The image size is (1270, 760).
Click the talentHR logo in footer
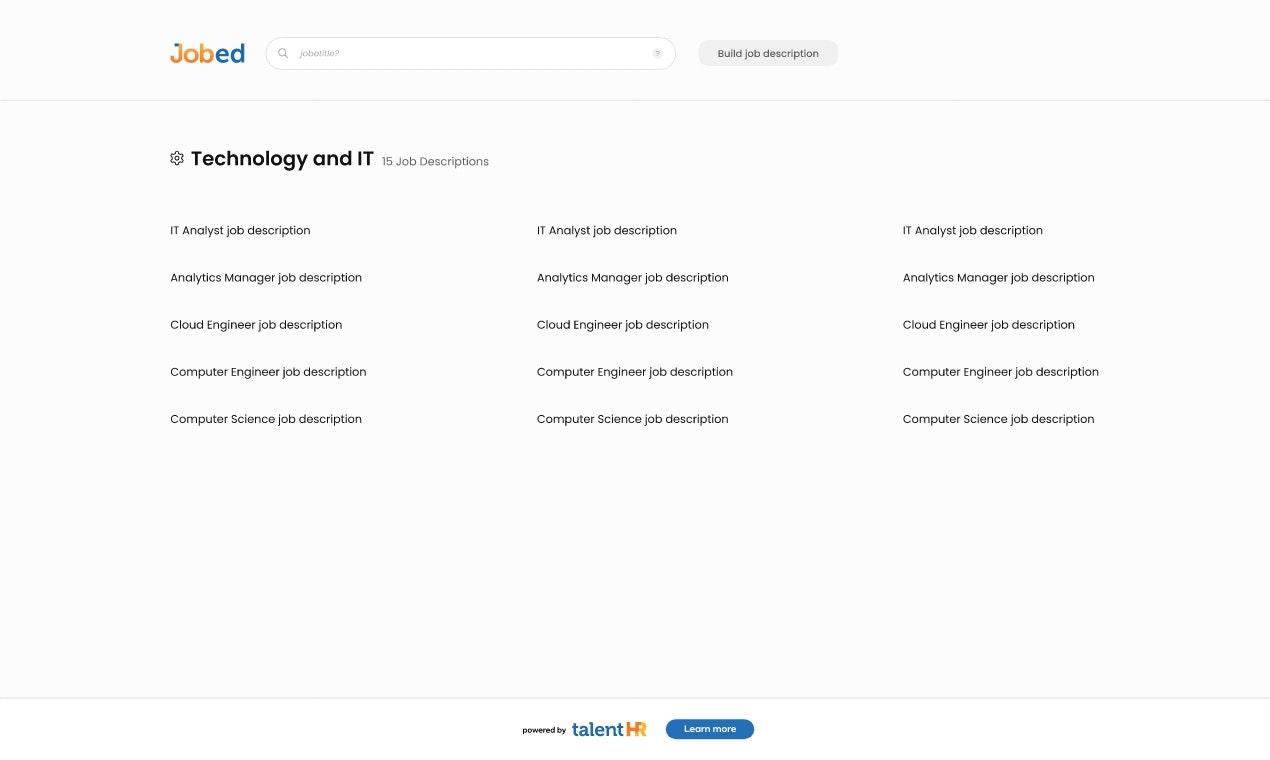(x=608, y=729)
